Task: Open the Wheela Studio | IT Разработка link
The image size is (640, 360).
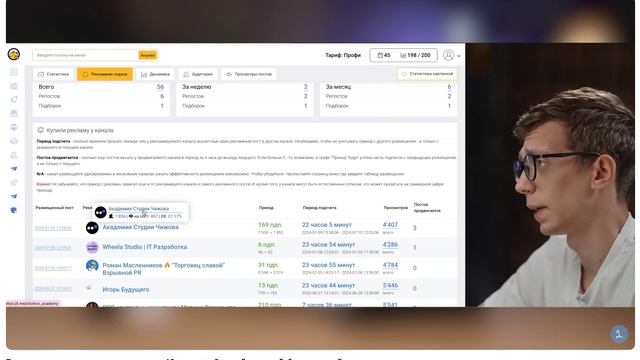Action: (144, 247)
